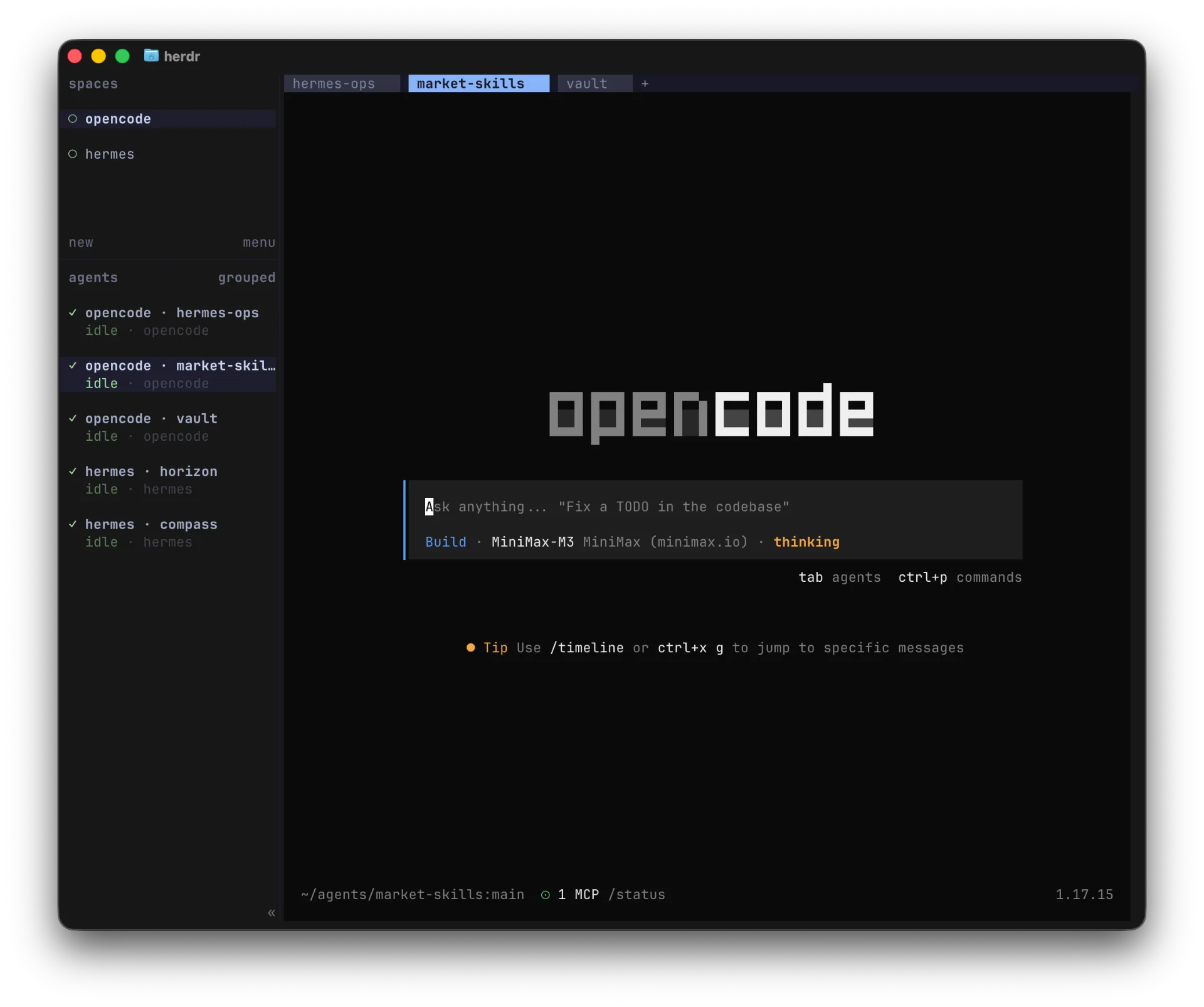Select opencode market-skills agent row
Image resolution: width=1204 pixels, height=1007 pixels.
point(168,374)
